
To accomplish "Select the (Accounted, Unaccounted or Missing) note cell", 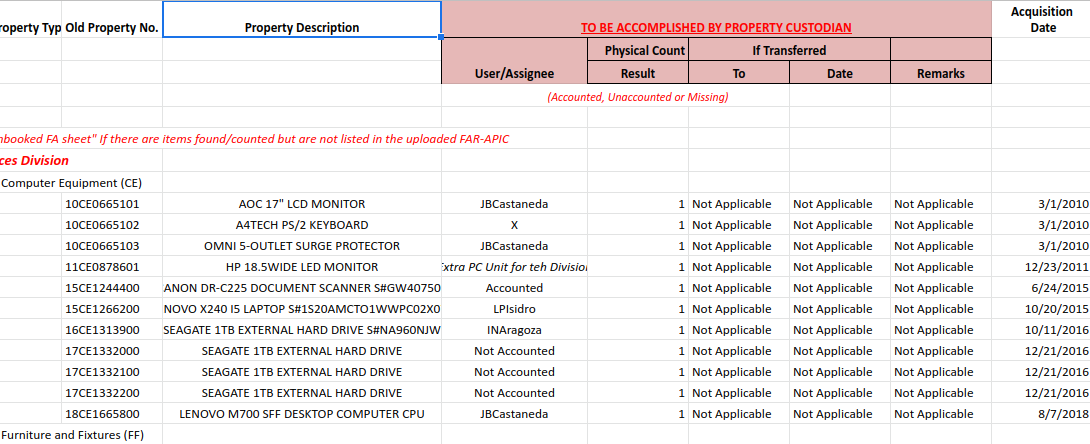I will [637, 97].
